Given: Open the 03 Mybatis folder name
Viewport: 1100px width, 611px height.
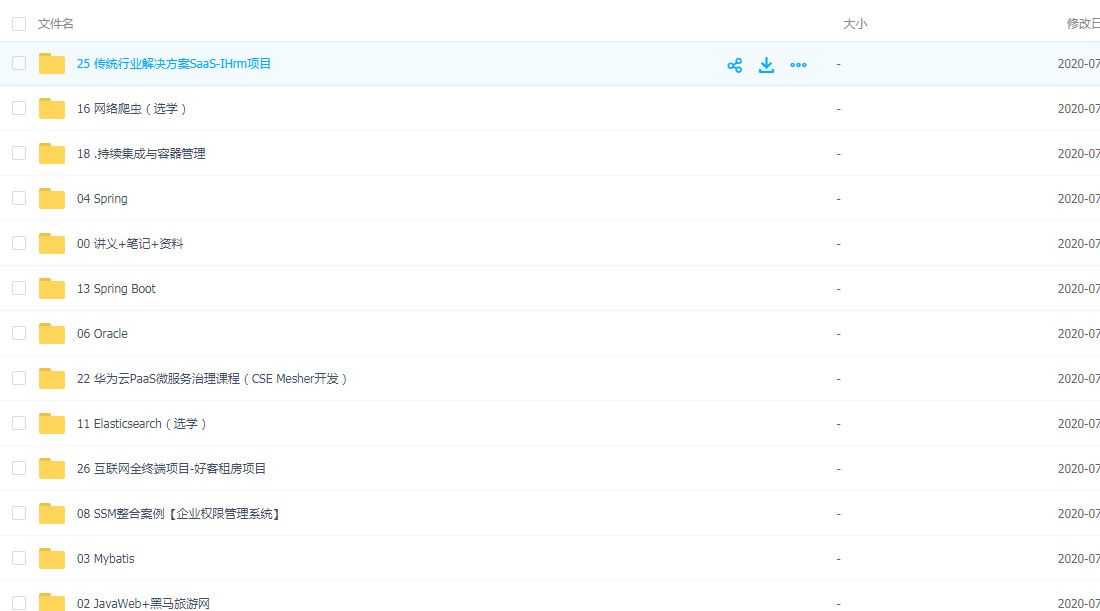Looking at the screenshot, I should coord(106,558).
